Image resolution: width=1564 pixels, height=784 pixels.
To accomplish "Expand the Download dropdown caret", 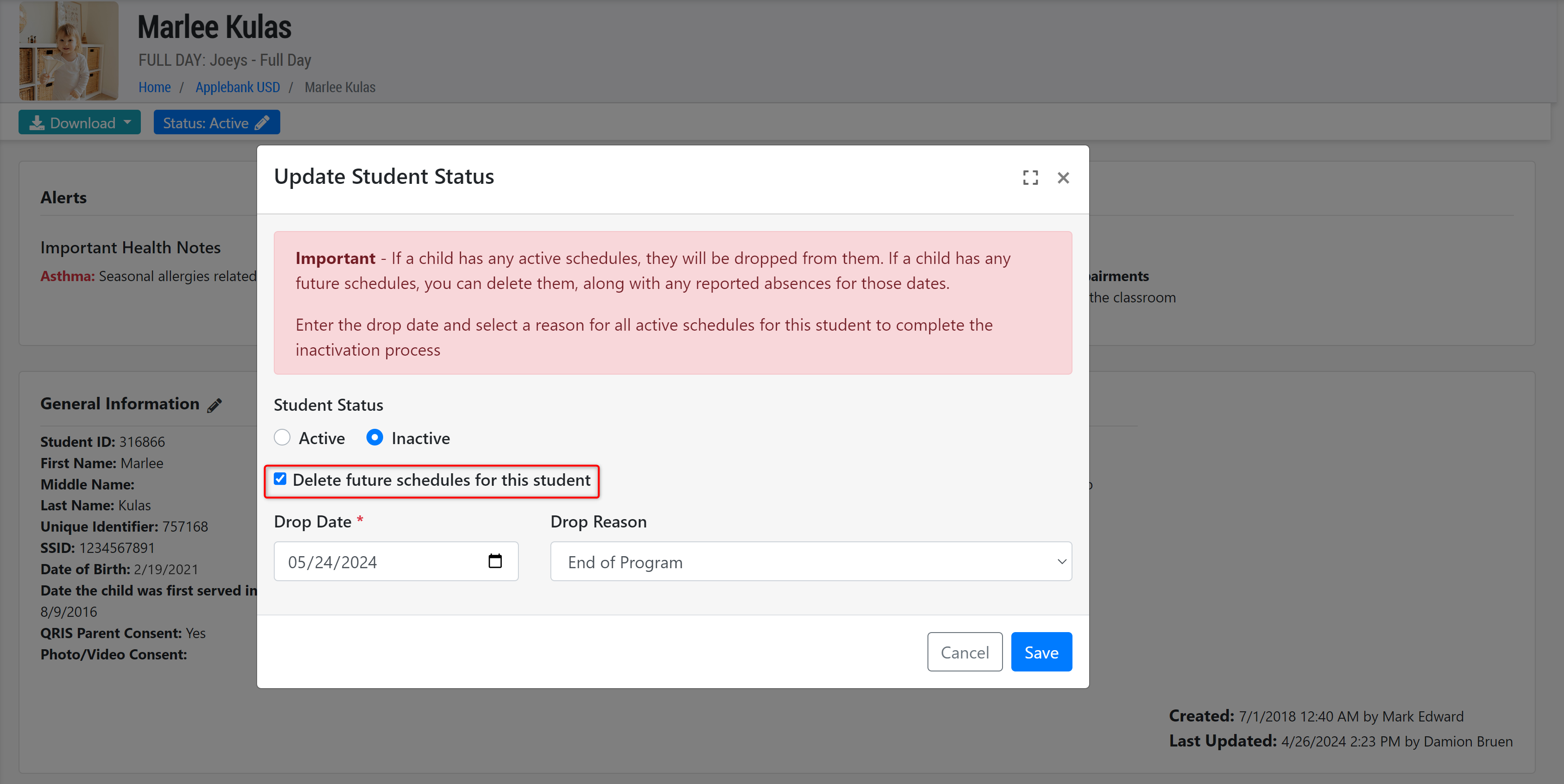I will click(x=127, y=123).
